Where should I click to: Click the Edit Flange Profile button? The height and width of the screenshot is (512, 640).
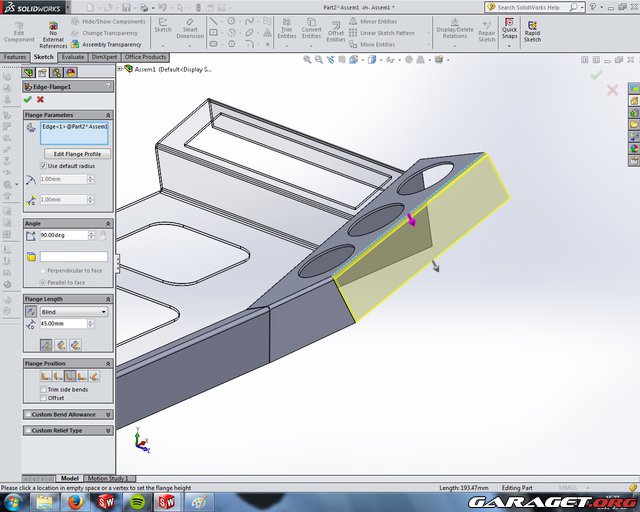coord(77,154)
